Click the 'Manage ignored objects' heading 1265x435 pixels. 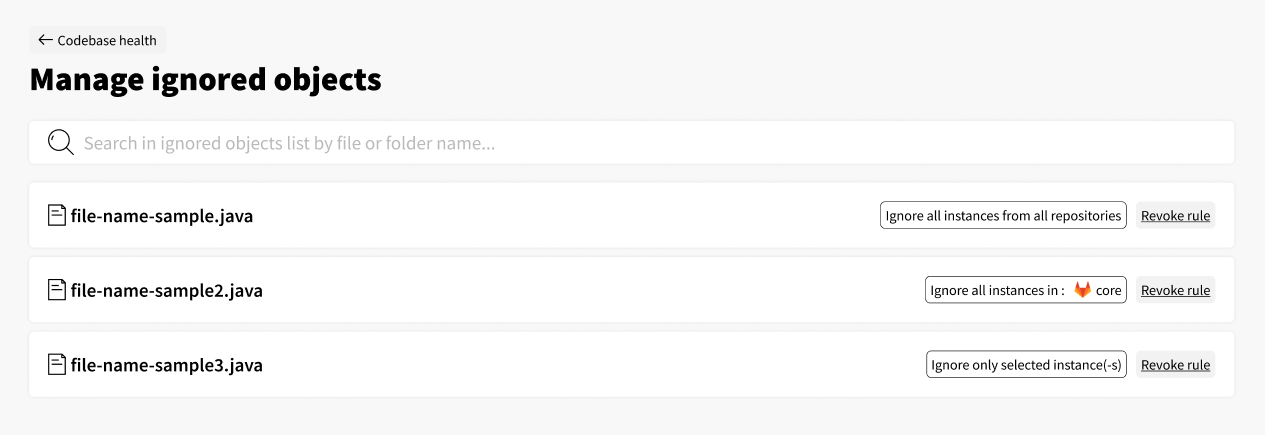click(x=206, y=80)
